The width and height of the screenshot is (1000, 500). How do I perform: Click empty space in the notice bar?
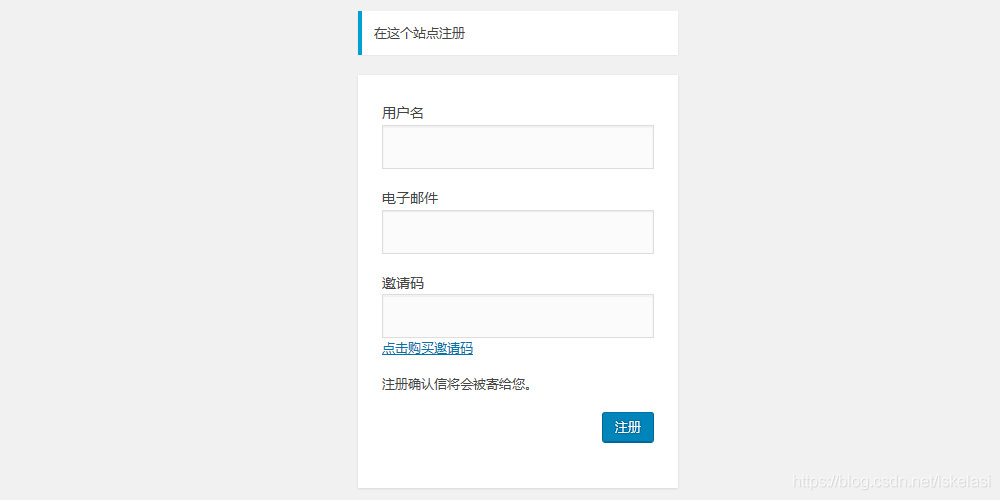click(580, 33)
